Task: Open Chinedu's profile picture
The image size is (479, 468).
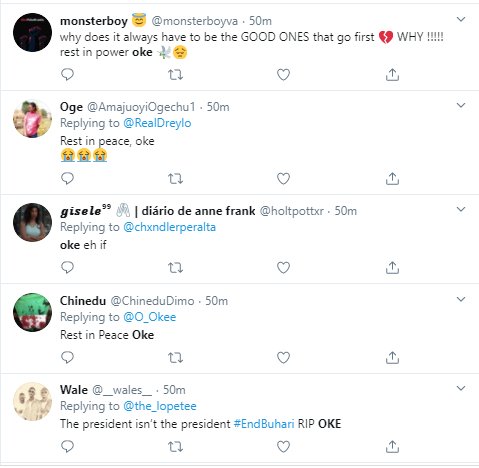Action: tap(32, 312)
